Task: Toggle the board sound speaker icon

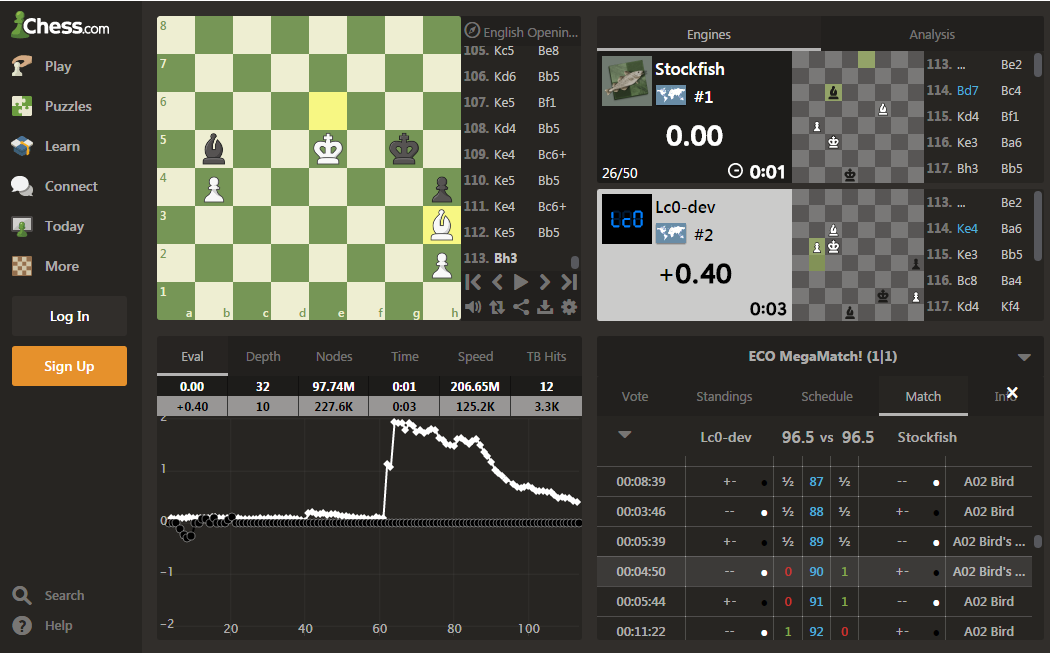Action: (473, 307)
